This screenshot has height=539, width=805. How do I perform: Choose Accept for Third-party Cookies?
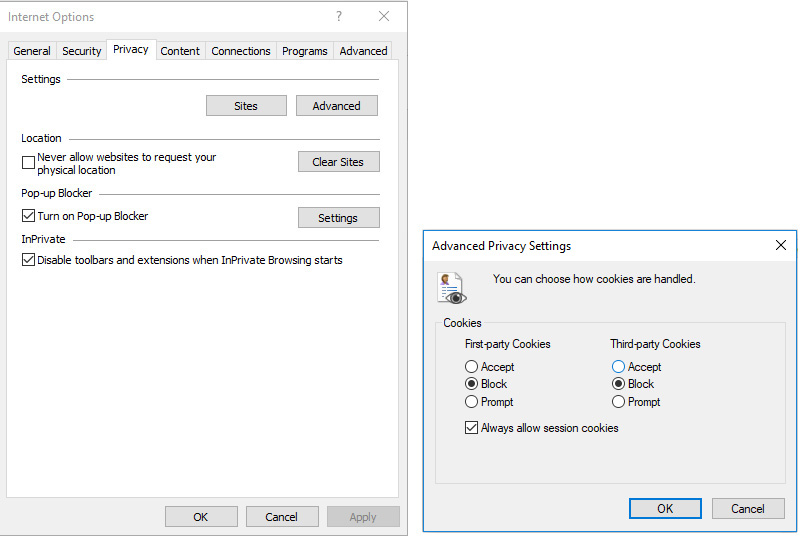click(x=618, y=367)
